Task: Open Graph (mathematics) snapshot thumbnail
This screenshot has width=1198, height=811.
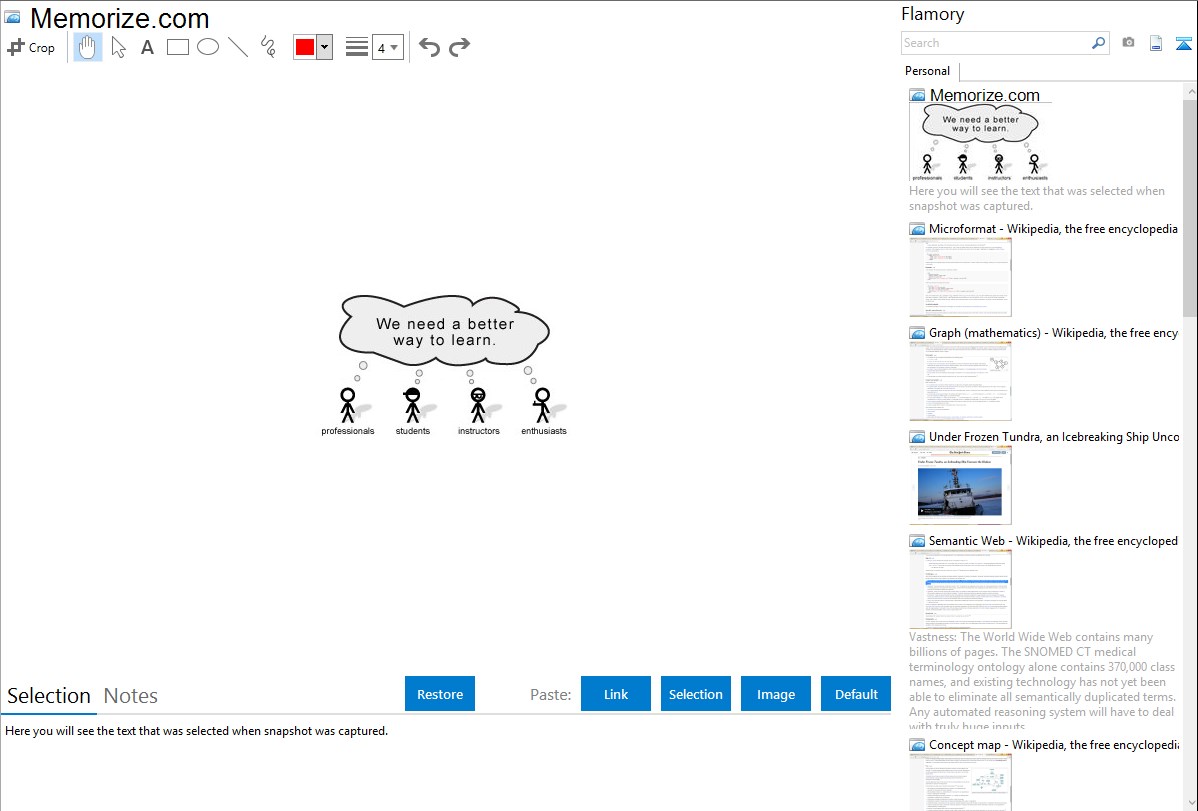Action: 960,381
